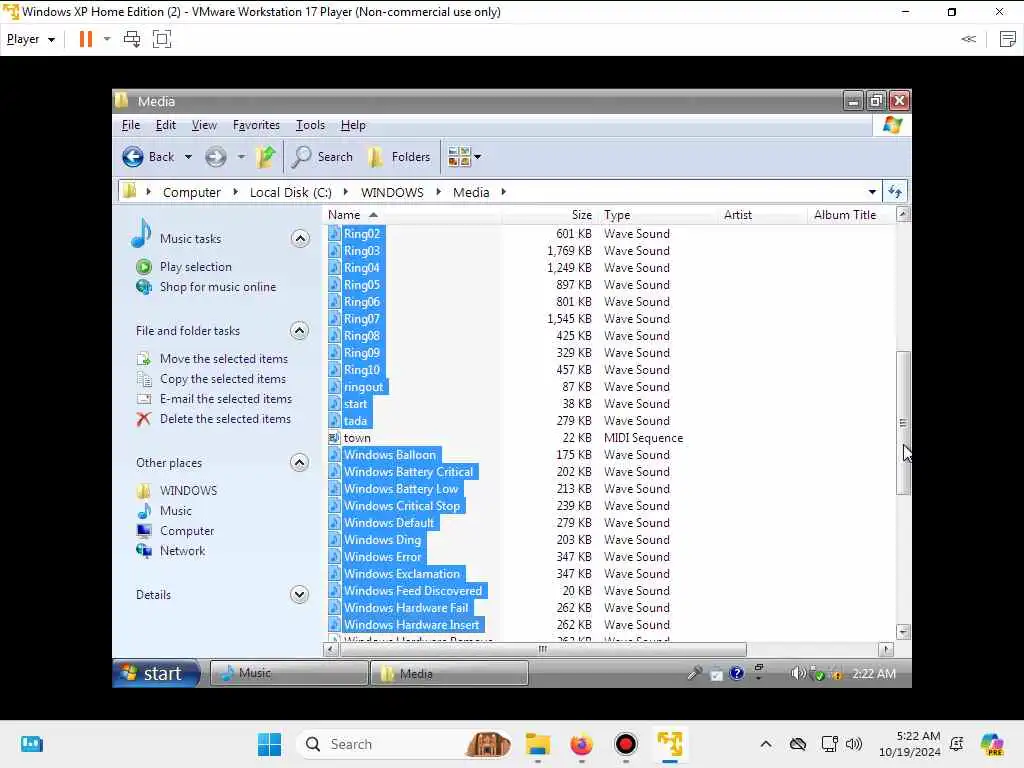Open File Explorer from Windows 11 taskbar
The image size is (1024, 768).
537,744
